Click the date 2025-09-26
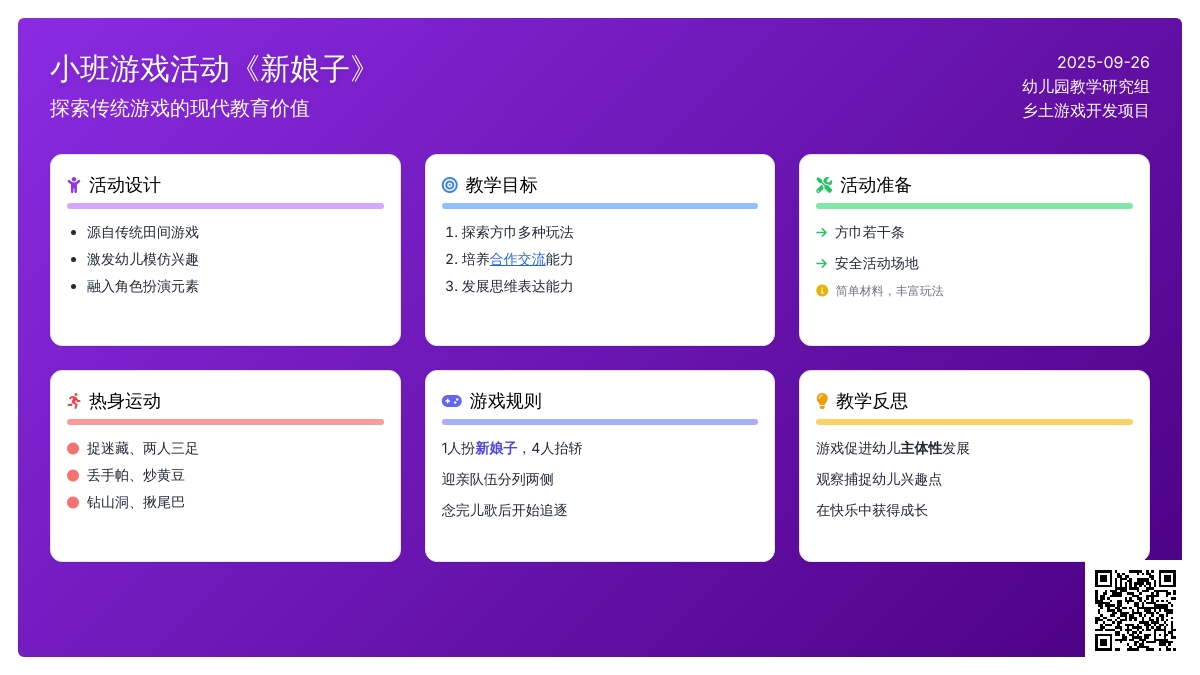Image resolution: width=1200 pixels, height=675 pixels. point(1103,62)
